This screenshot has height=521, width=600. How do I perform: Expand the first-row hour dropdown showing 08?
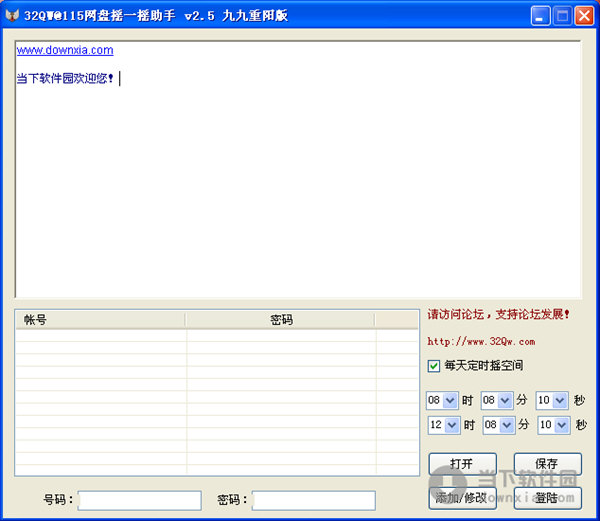pos(450,401)
